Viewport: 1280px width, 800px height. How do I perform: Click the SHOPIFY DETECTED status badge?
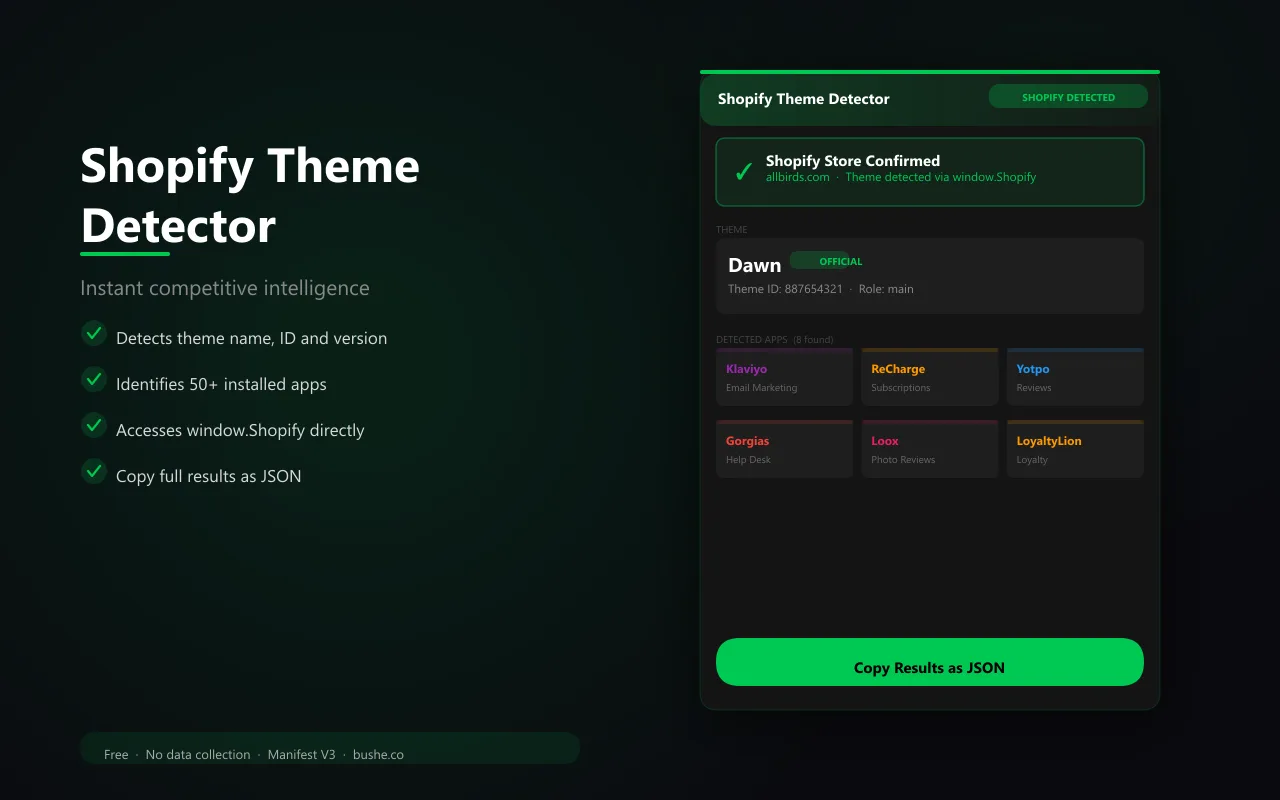click(1068, 97)
